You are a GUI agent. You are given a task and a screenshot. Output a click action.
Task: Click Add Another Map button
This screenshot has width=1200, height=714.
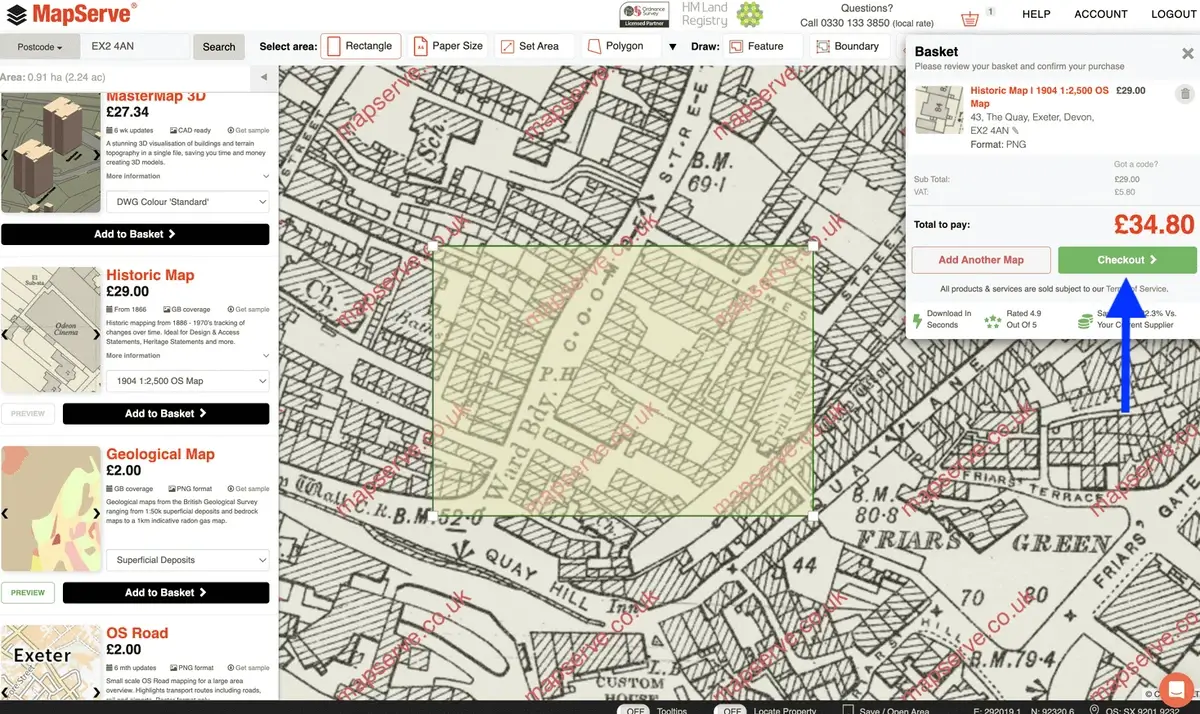pos(981,260)
